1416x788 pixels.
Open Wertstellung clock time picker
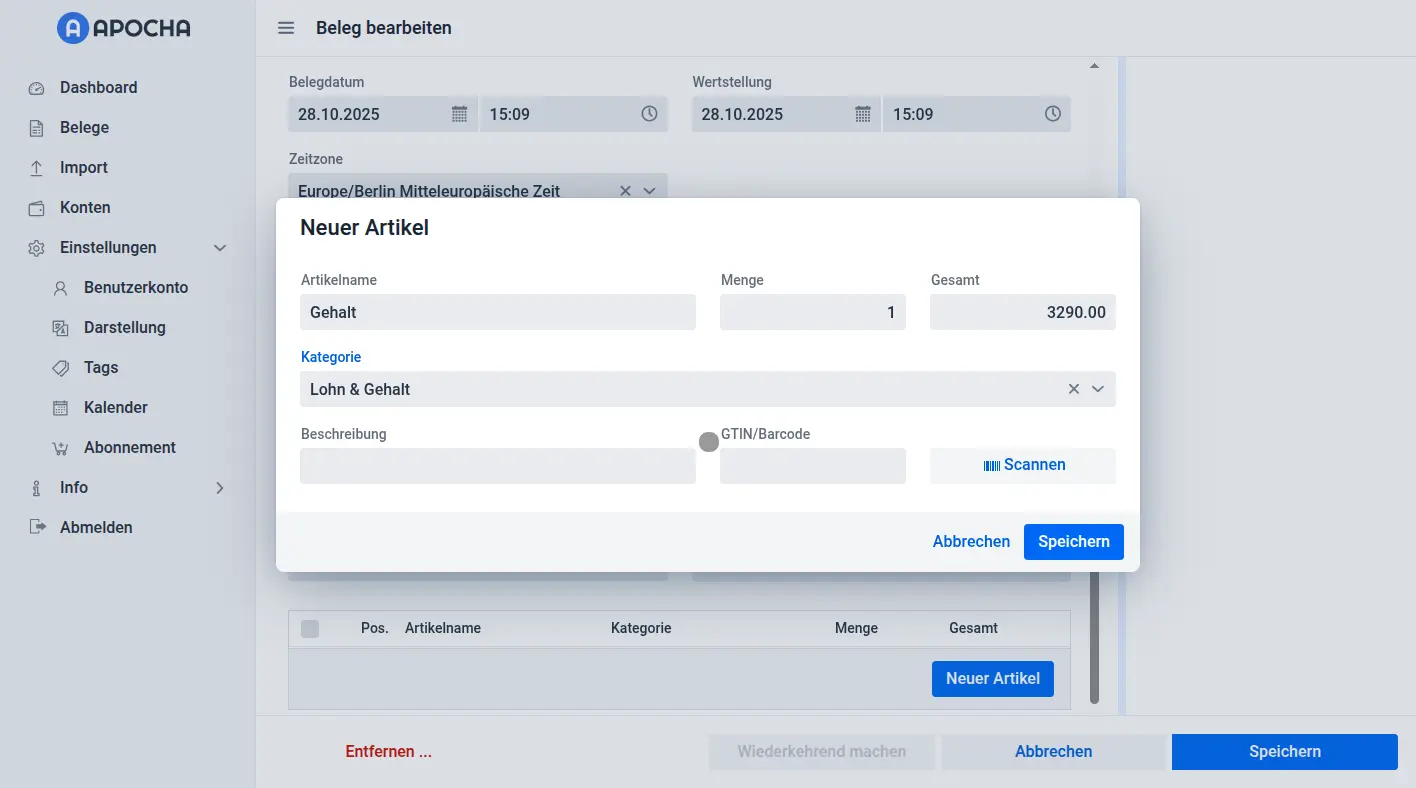click(1052, 114)
